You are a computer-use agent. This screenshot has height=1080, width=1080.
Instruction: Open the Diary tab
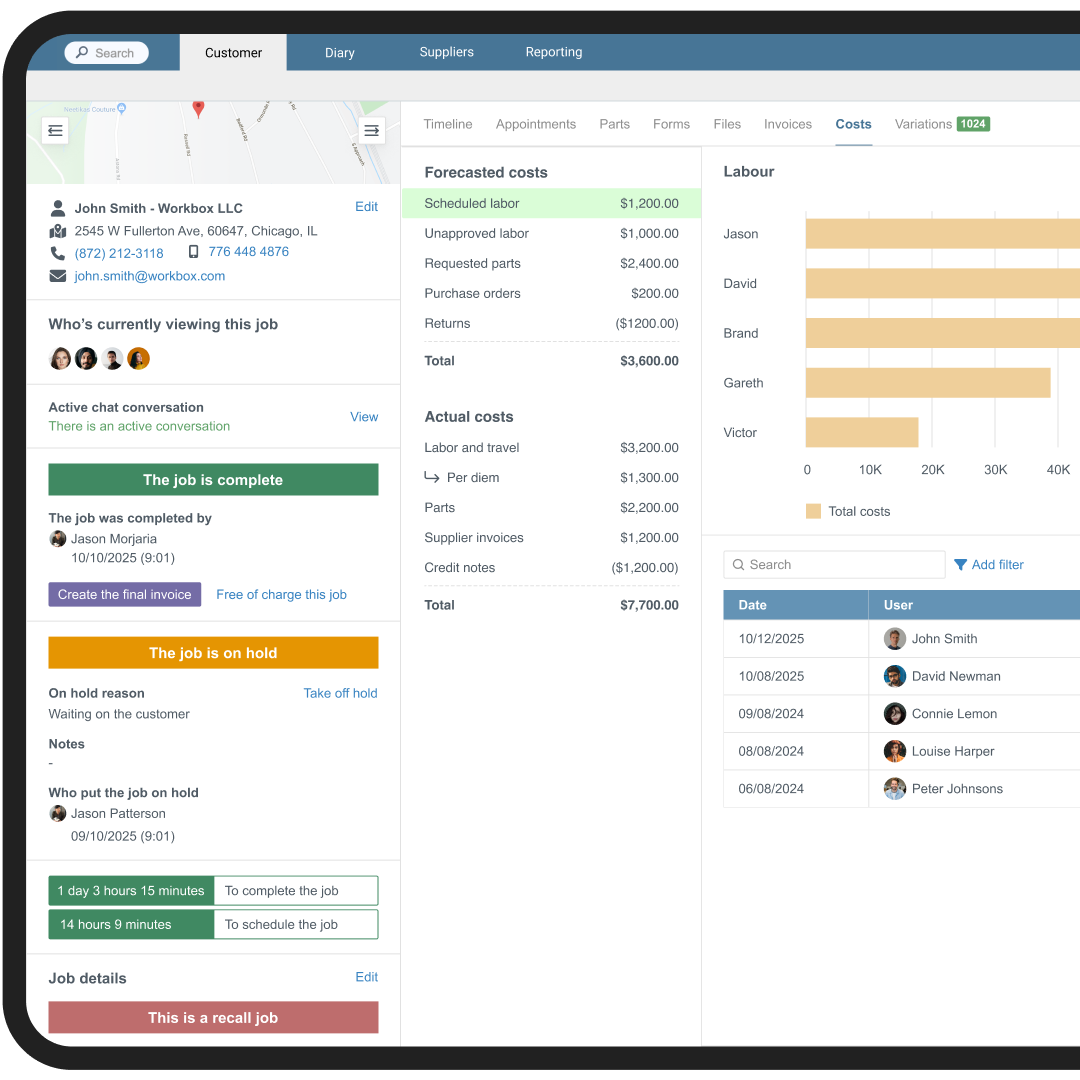point(339,52)
